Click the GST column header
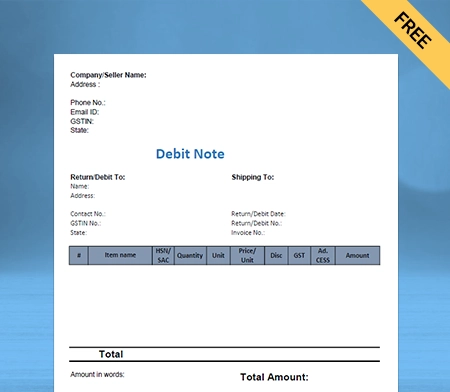 pos(299,255)
